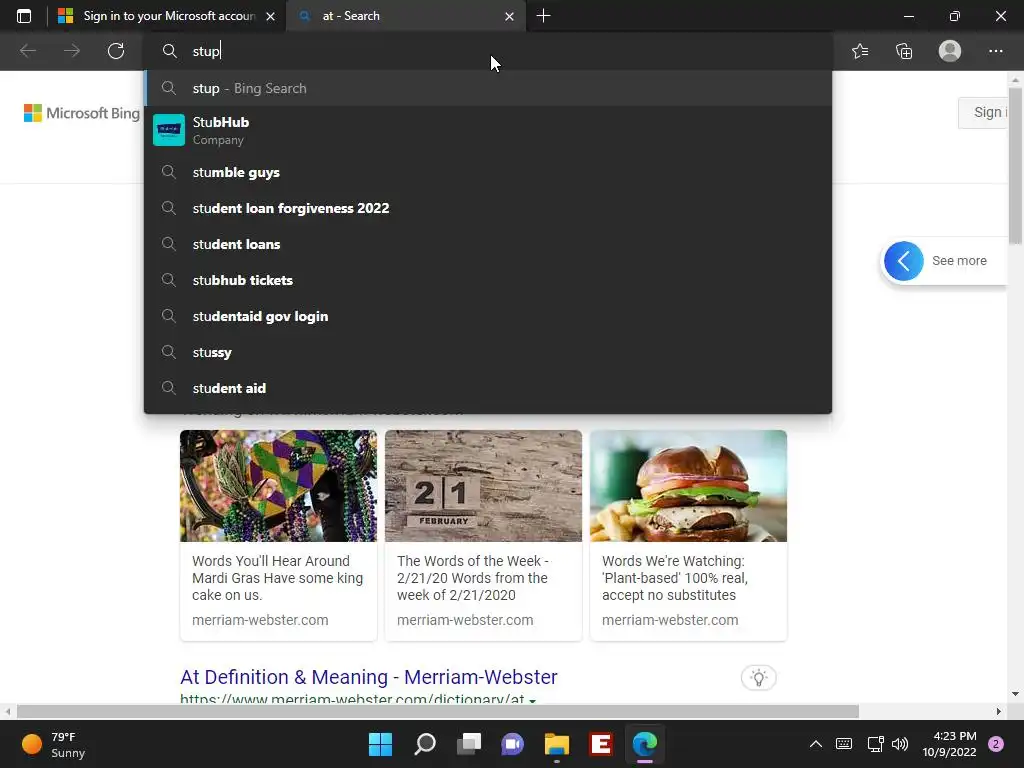Open the Chat (Teams) taskbar icon
The height and width of the screenshot is (768, 1024).
tap(513, 744)
